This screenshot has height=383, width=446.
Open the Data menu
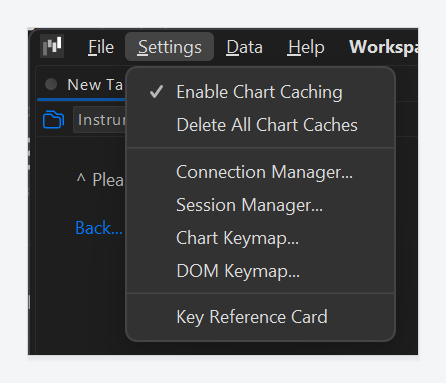tap(244, 47)
